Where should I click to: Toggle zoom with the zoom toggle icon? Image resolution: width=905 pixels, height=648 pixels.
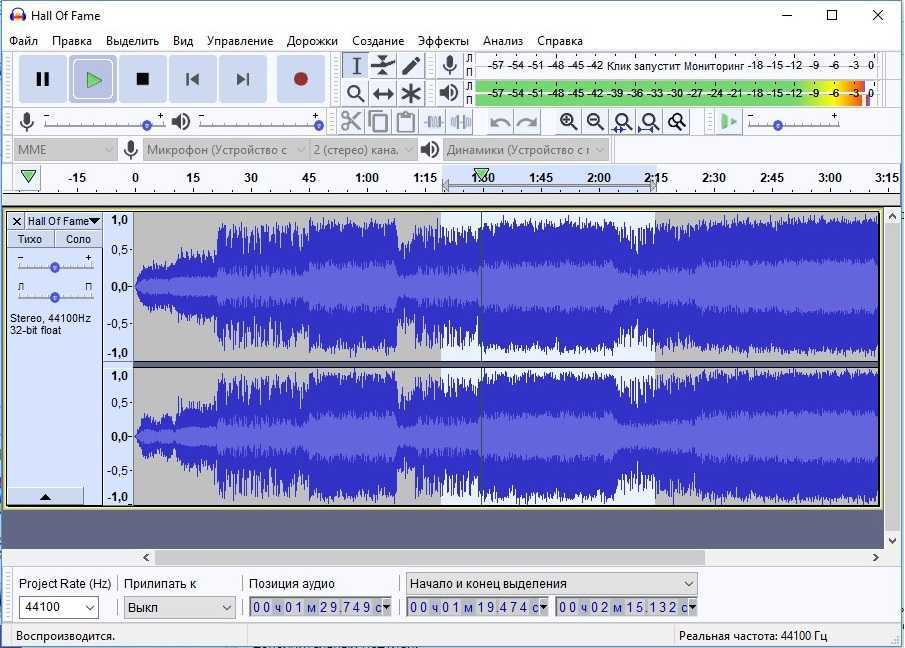click(676, 122)
